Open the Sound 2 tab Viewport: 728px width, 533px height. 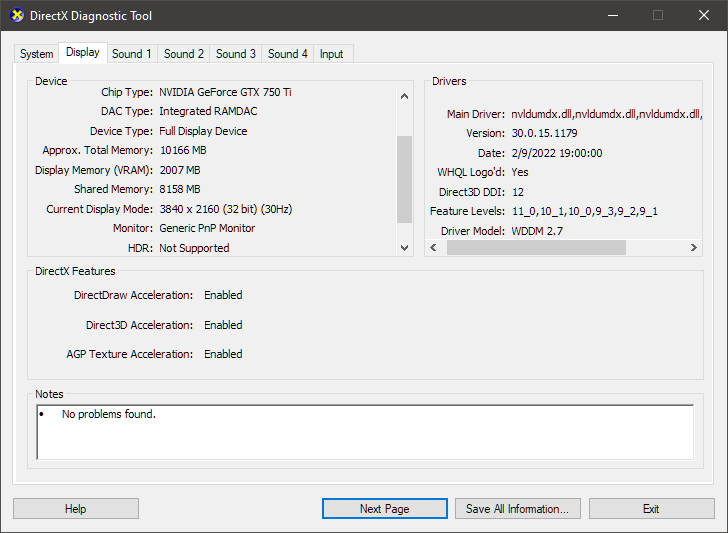point(184,54)
